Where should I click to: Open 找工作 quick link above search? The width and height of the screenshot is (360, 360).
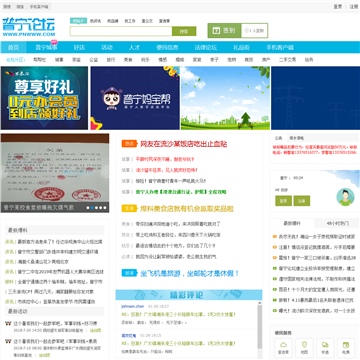(130, 21)
